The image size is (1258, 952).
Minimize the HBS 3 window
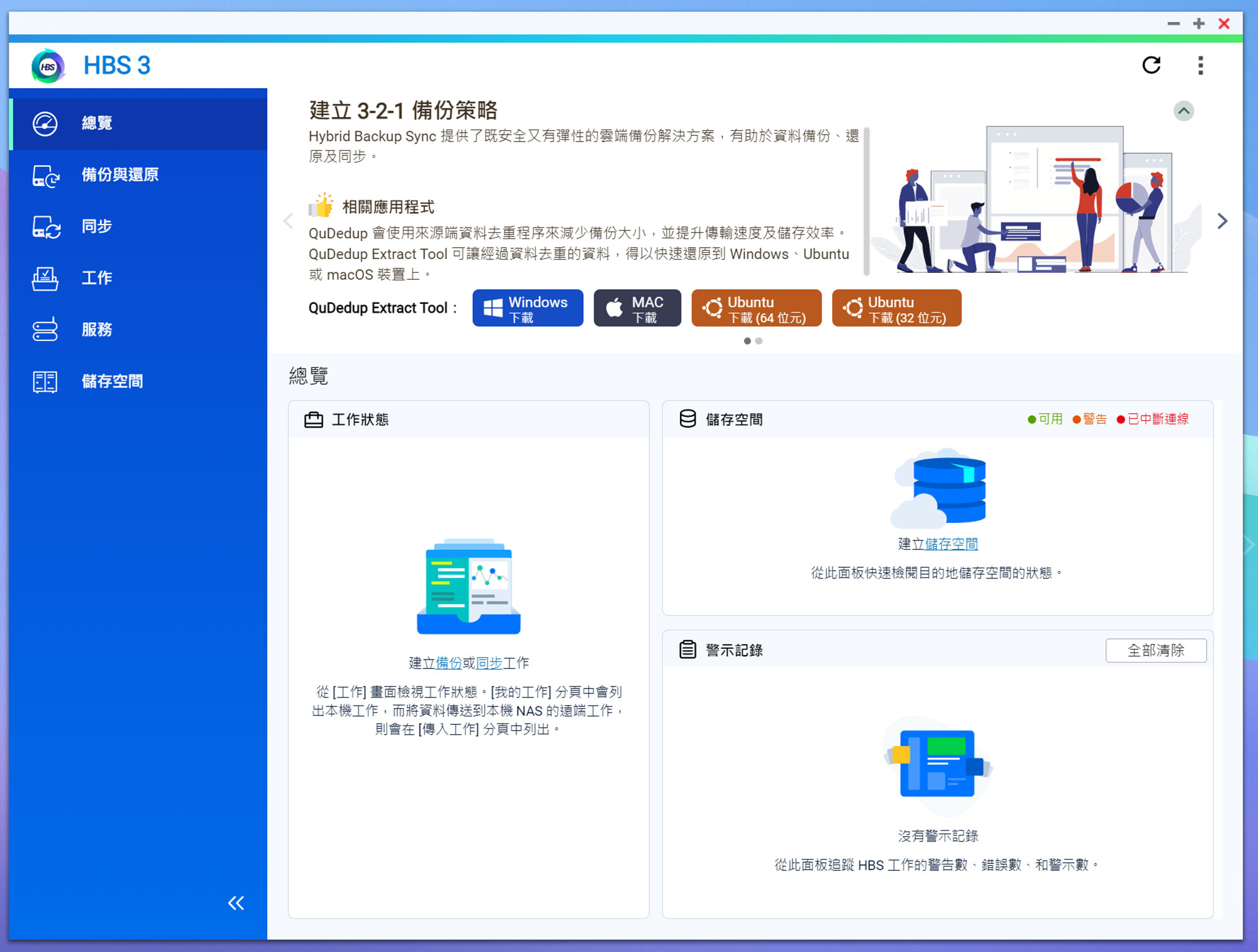click(1174, 24)
